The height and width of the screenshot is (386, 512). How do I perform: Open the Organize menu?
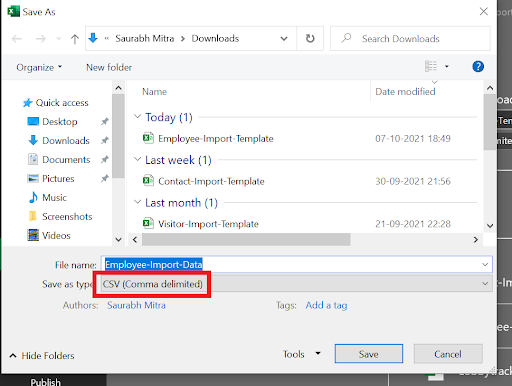[x=39, y=67]
